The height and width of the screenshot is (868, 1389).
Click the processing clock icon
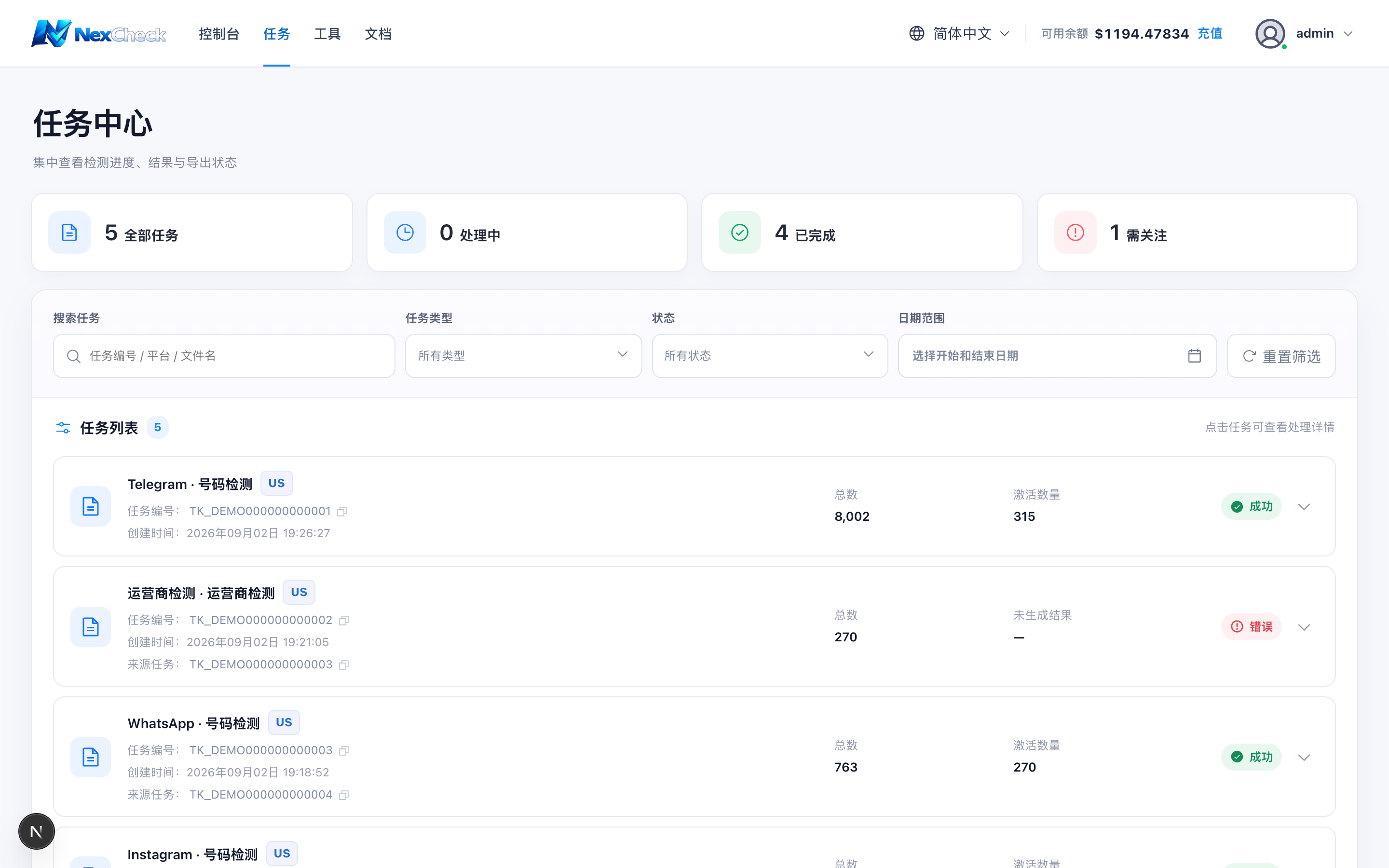pos(405,232)
